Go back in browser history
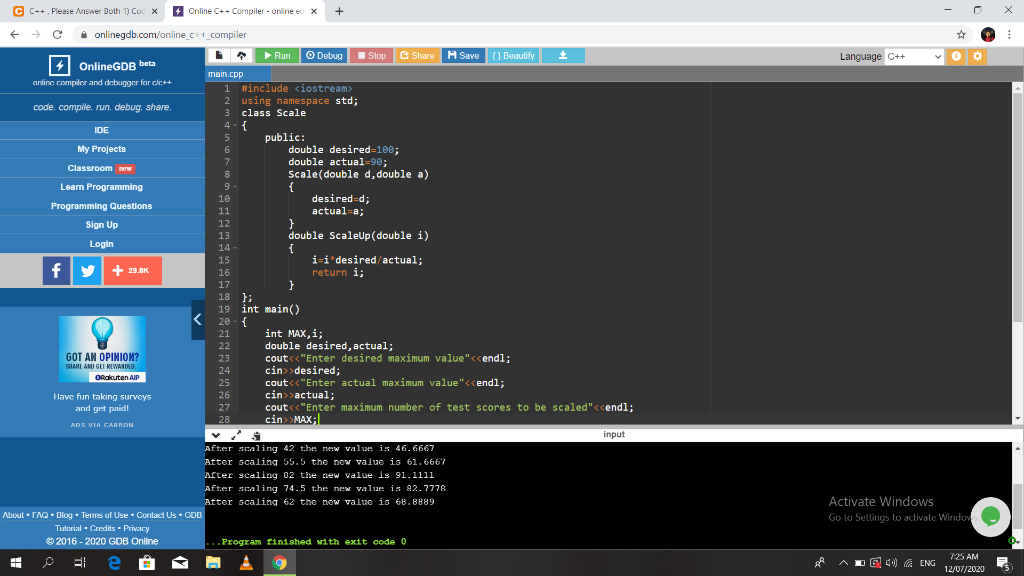The width and height of the screenshot is (1024, 576). tap(14, 35)
